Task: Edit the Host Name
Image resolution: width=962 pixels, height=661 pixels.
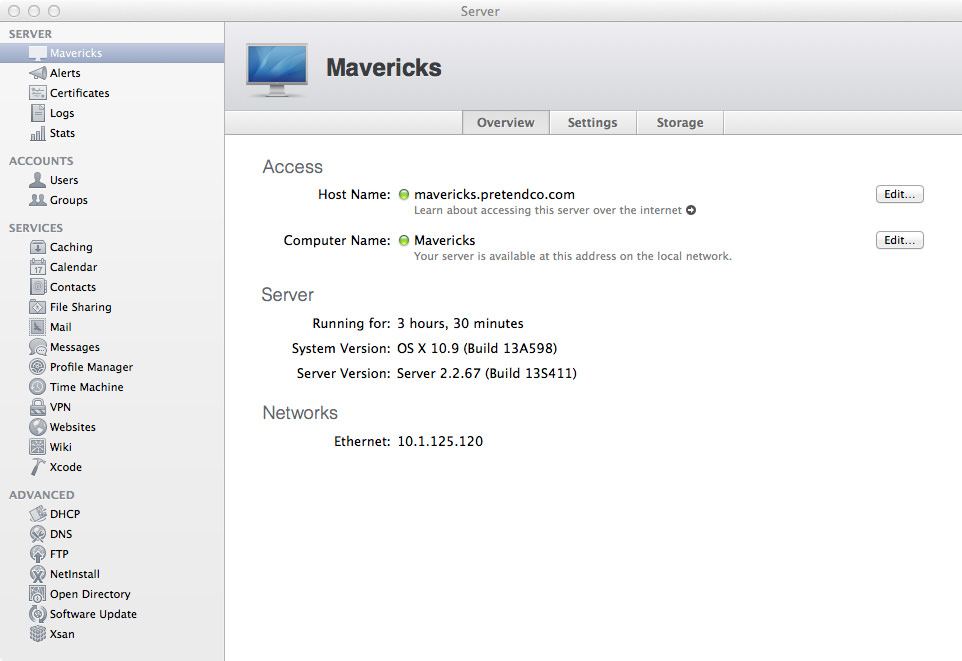Action: click(x=899, y=195)
